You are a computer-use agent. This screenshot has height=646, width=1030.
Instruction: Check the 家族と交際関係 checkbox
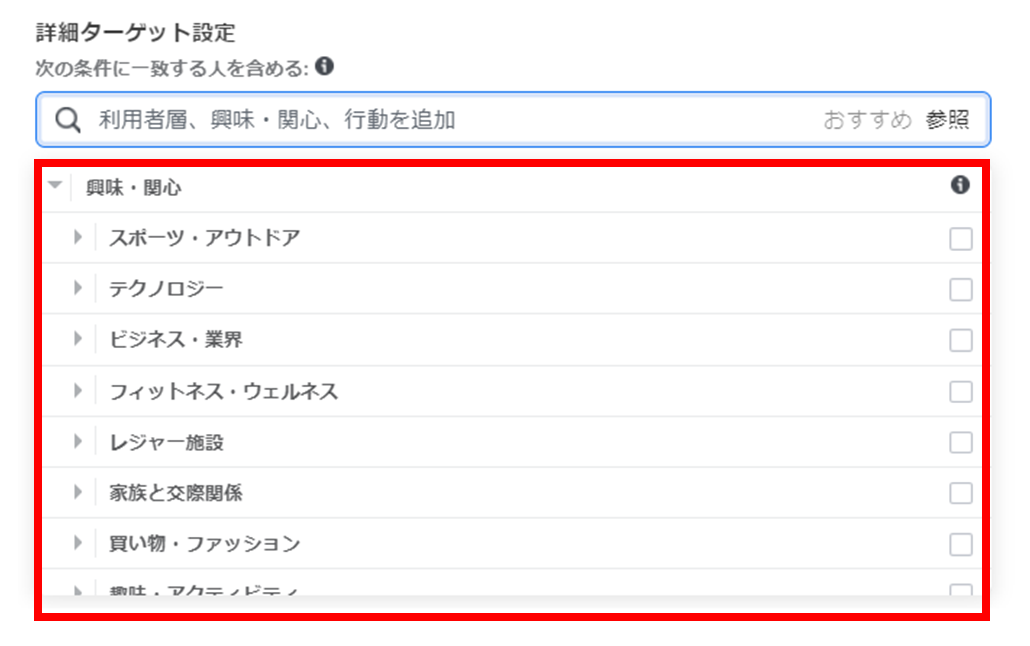(x=961, y=493)
